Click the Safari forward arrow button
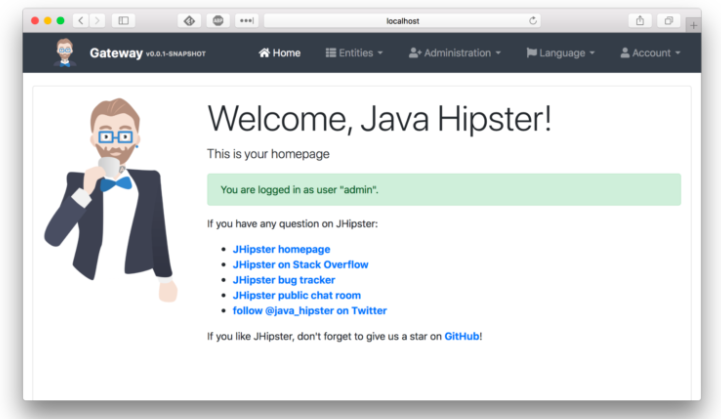The height and width of the screenshot is (419, 721). pyautogui.click(x=97, y=20)
